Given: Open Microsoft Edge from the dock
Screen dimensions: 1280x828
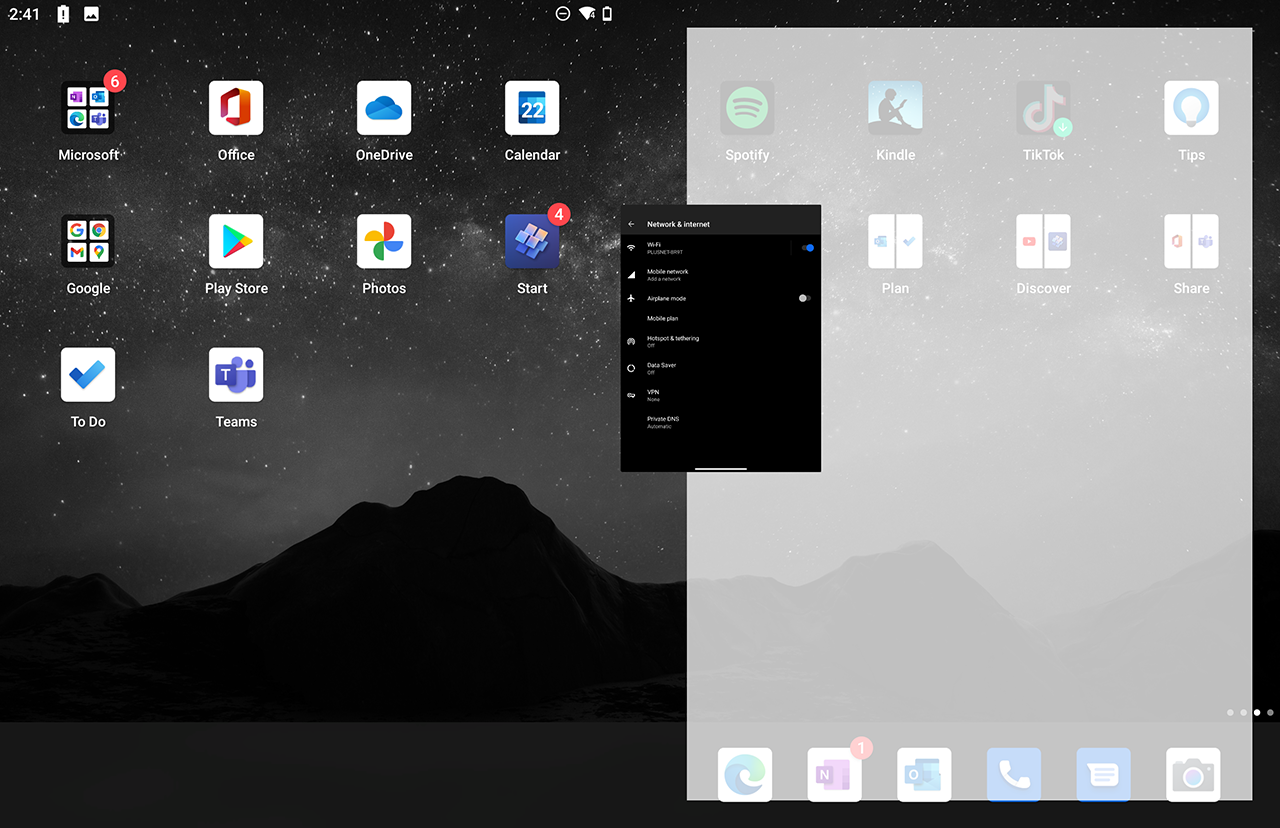Looking at the screenshot, I should pos(745,774).
